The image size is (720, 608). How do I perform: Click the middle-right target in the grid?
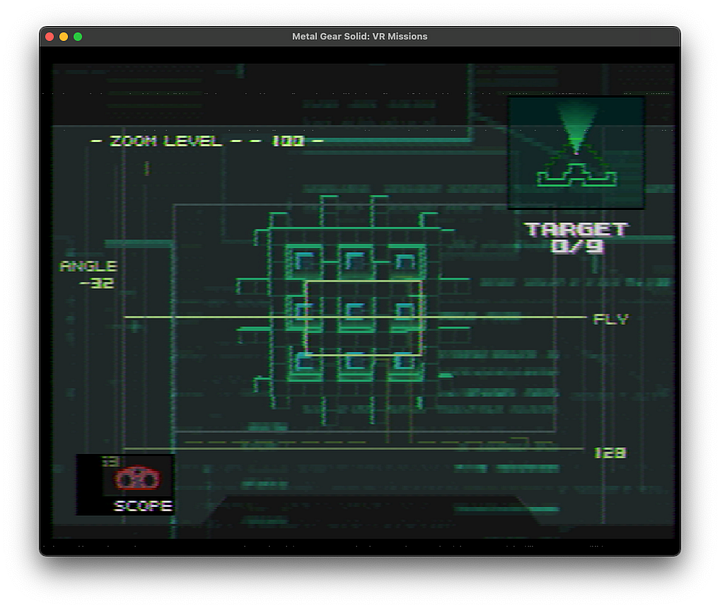406,313
